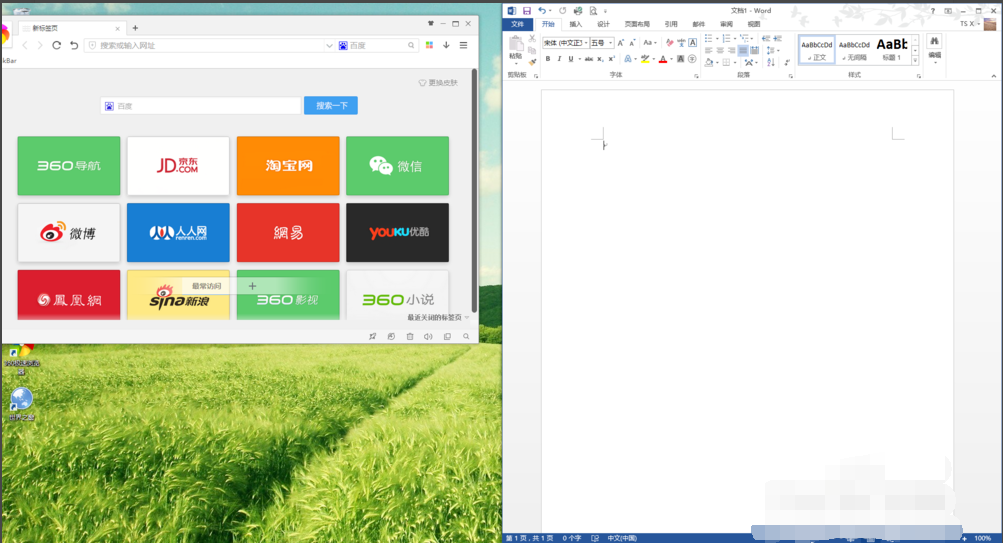Viewport: 1003px width, 543px height.
Task: Click the Format Painter brush icon
Action: [533, 62]
